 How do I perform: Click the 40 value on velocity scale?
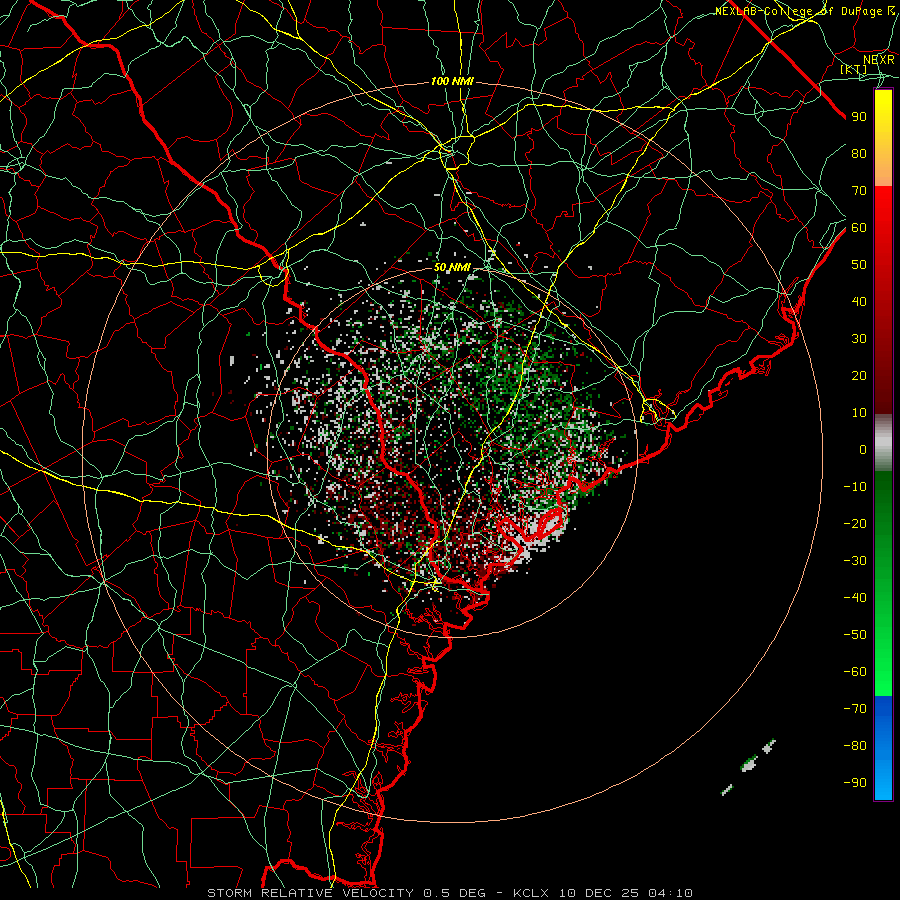pyautogui.click(x=859, y=302)
